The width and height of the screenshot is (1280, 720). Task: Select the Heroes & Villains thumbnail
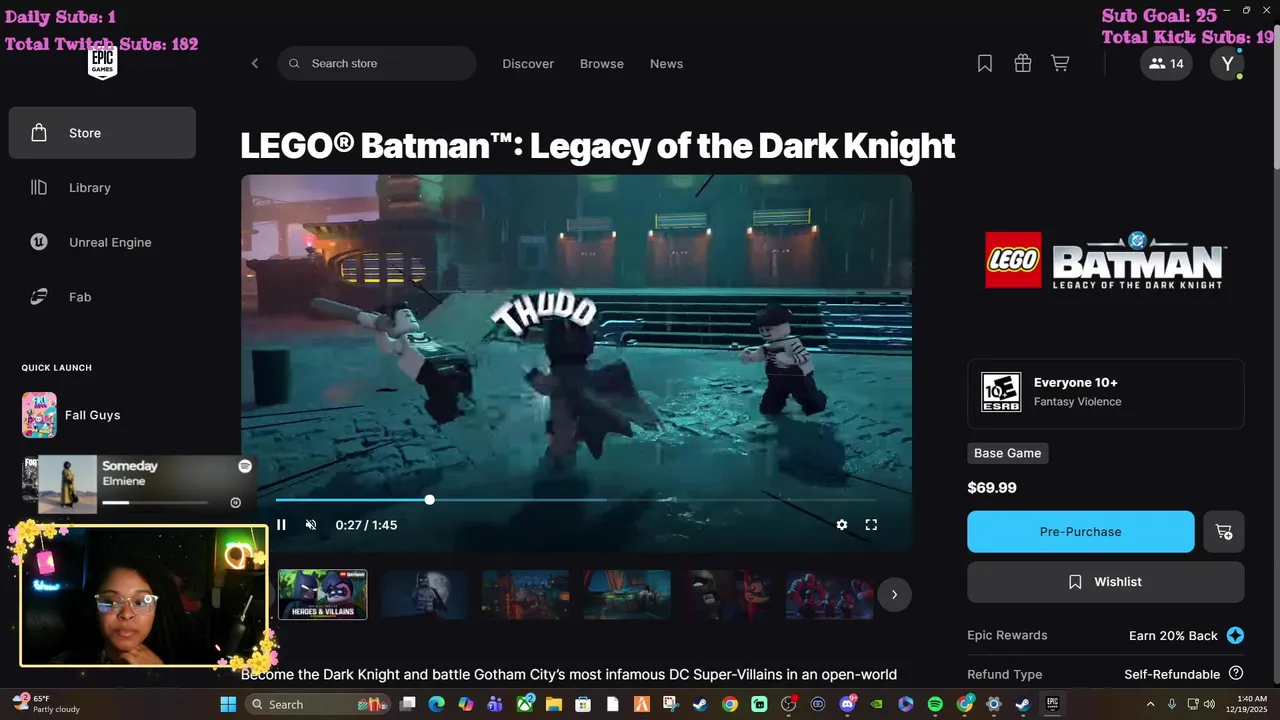(x=322, y=595)
